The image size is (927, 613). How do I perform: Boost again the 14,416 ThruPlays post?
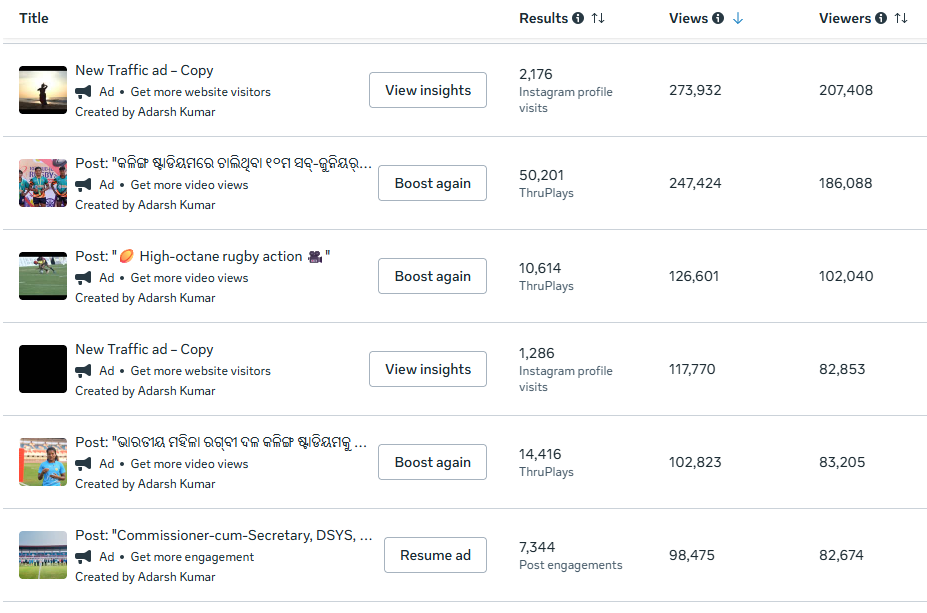point(432,462)
